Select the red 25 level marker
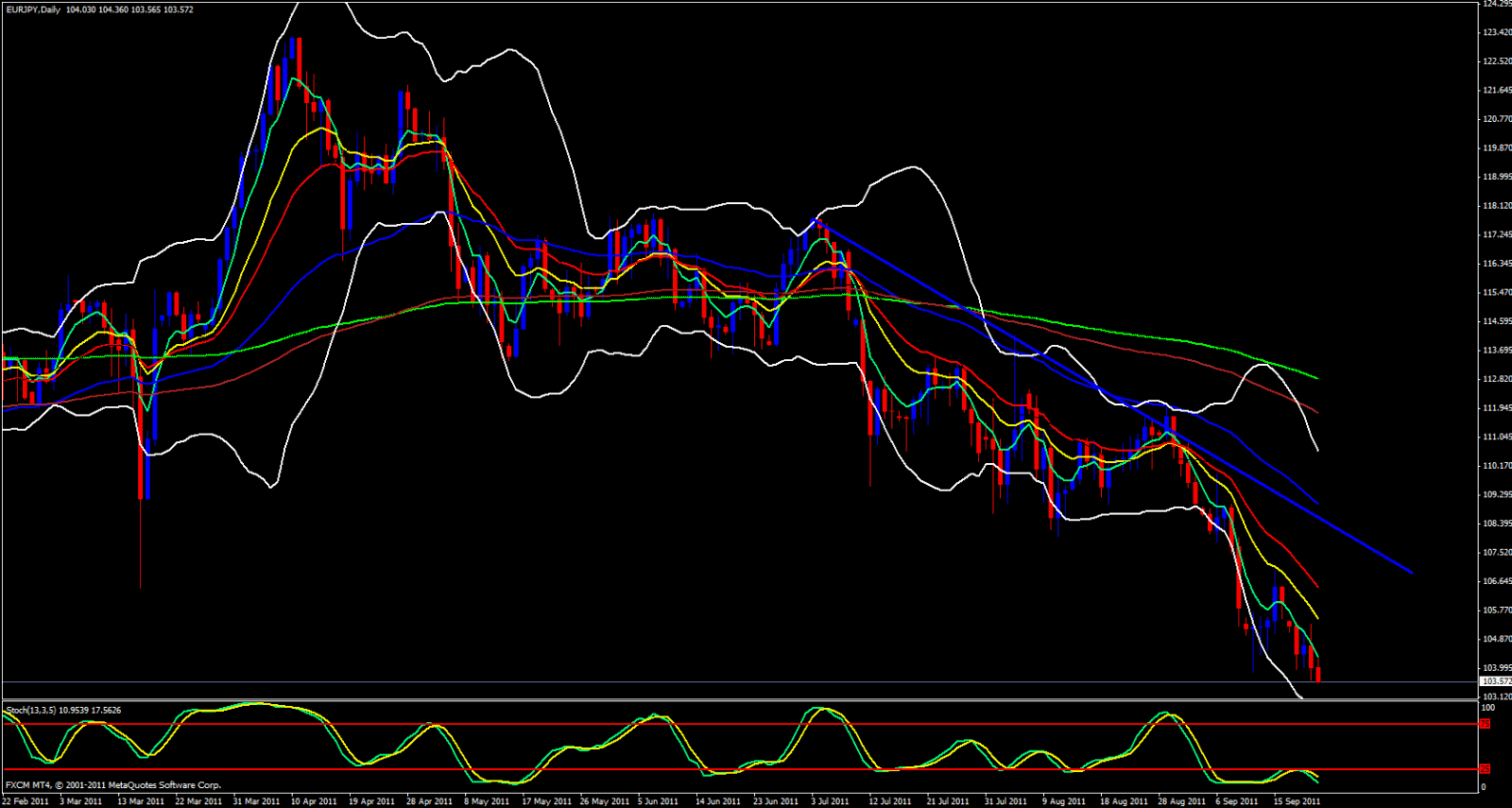1512x808 pixels. 1485,769
